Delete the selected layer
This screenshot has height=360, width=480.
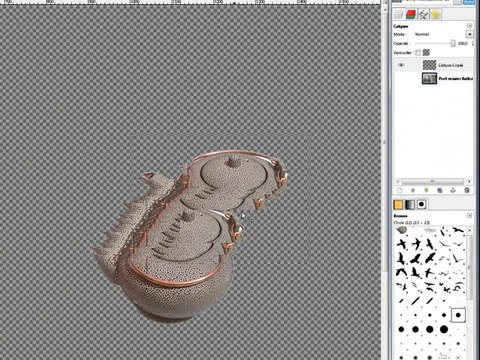coord(467,190)
